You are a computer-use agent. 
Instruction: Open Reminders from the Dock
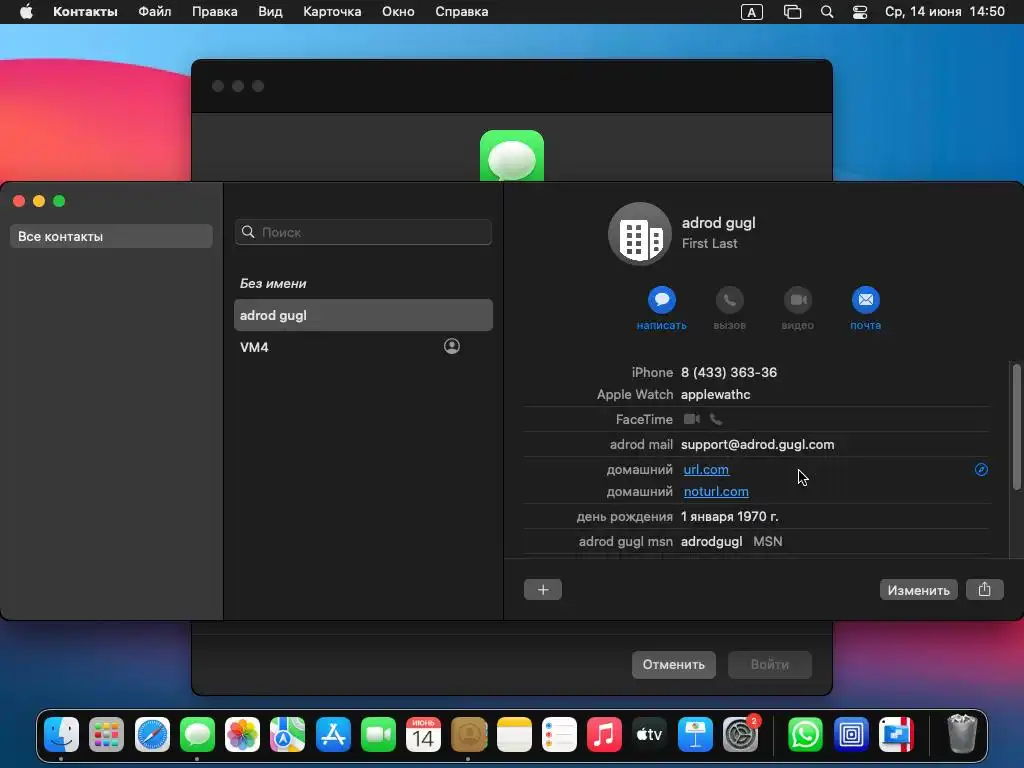pyautogui.click(x=559, y=735)
